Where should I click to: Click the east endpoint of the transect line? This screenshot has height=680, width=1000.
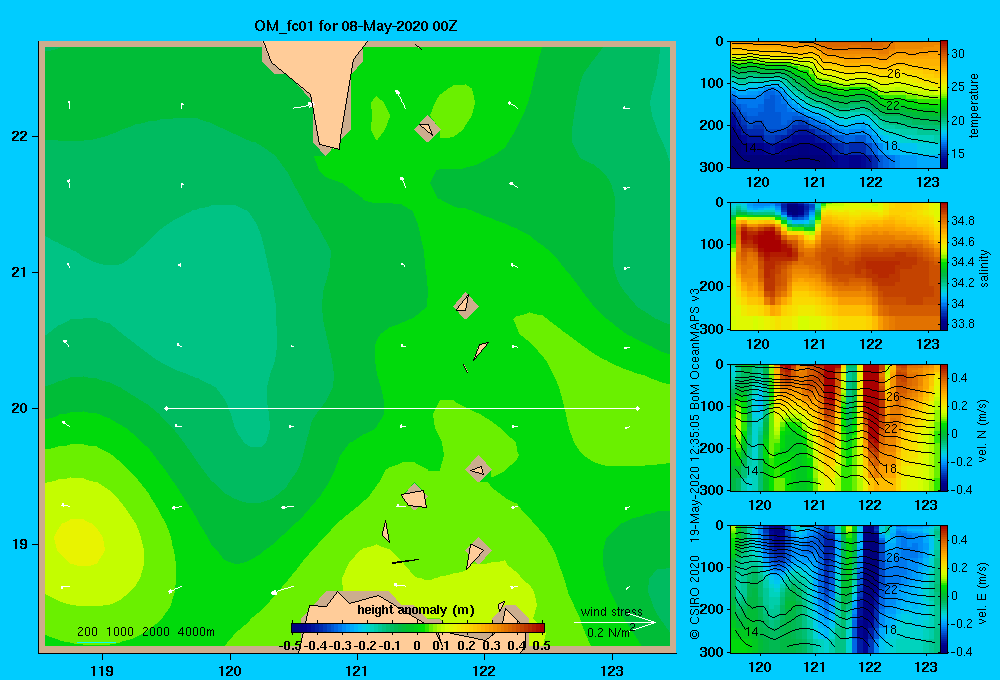638,408
